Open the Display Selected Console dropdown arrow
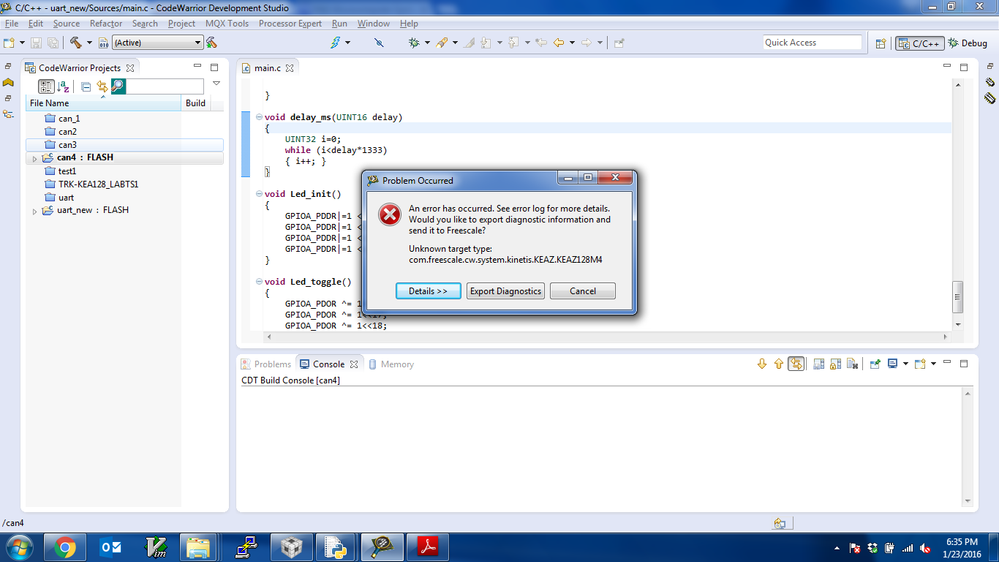This screenshot has width=999, height=562. (x=905, y=364)
